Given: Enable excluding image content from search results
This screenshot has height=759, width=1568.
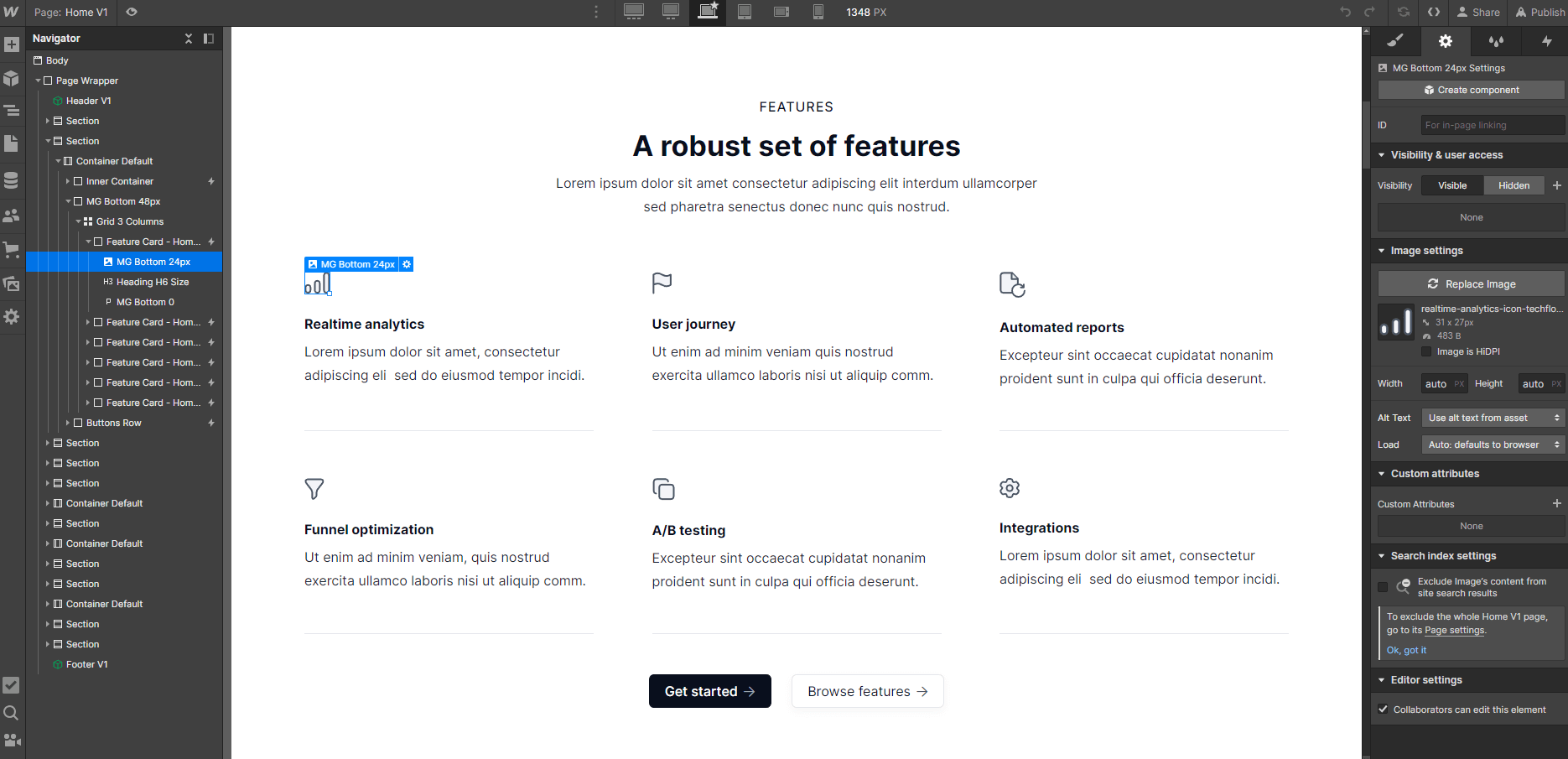Looking at the screenshot, I should [x=1383, y=586].
